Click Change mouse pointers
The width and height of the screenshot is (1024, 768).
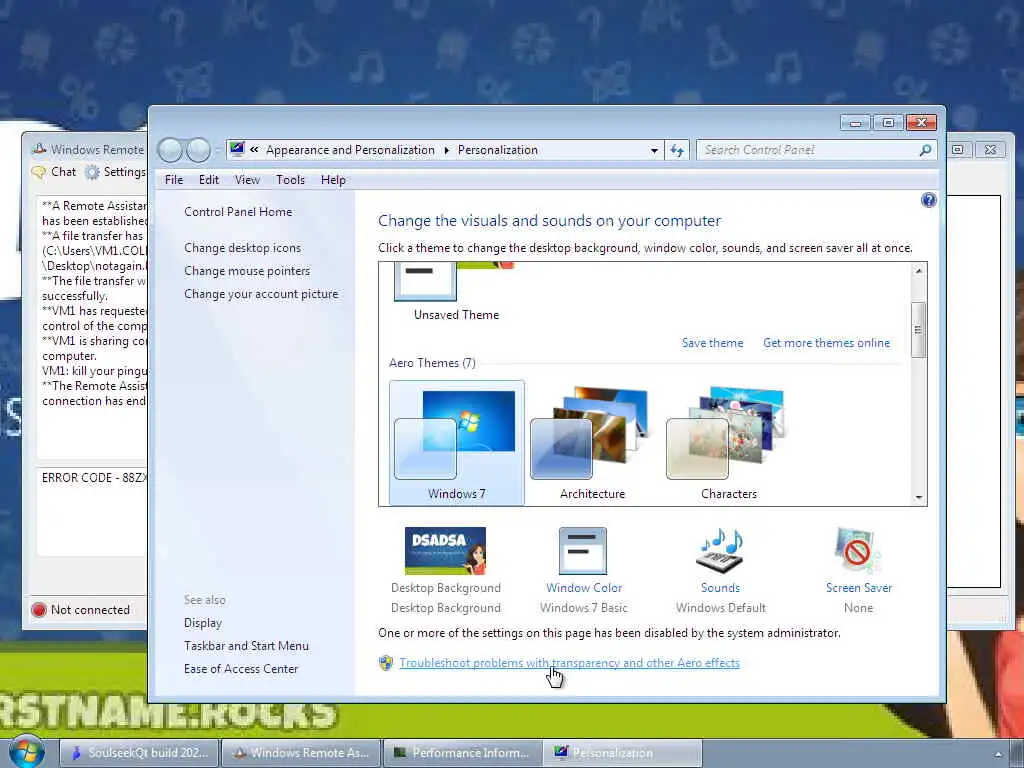pos(247,271)
